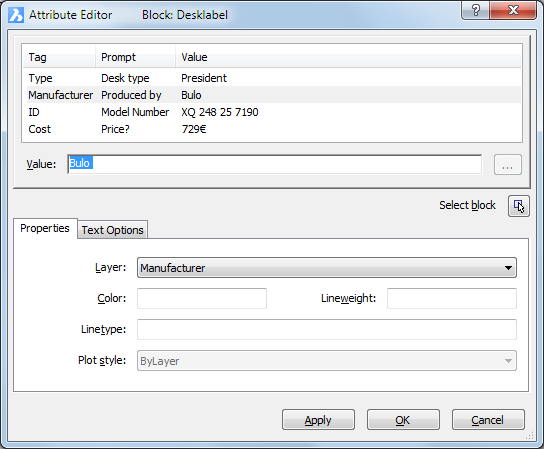Click the Linetype field
544x449 pixels.
click(326, 329)
